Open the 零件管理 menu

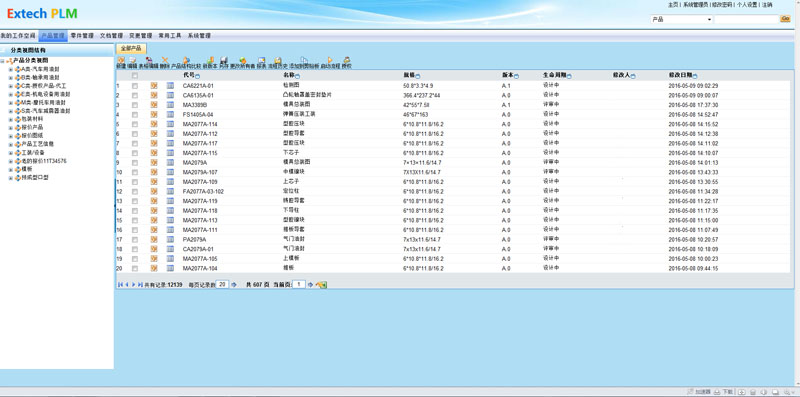(82, 36)
